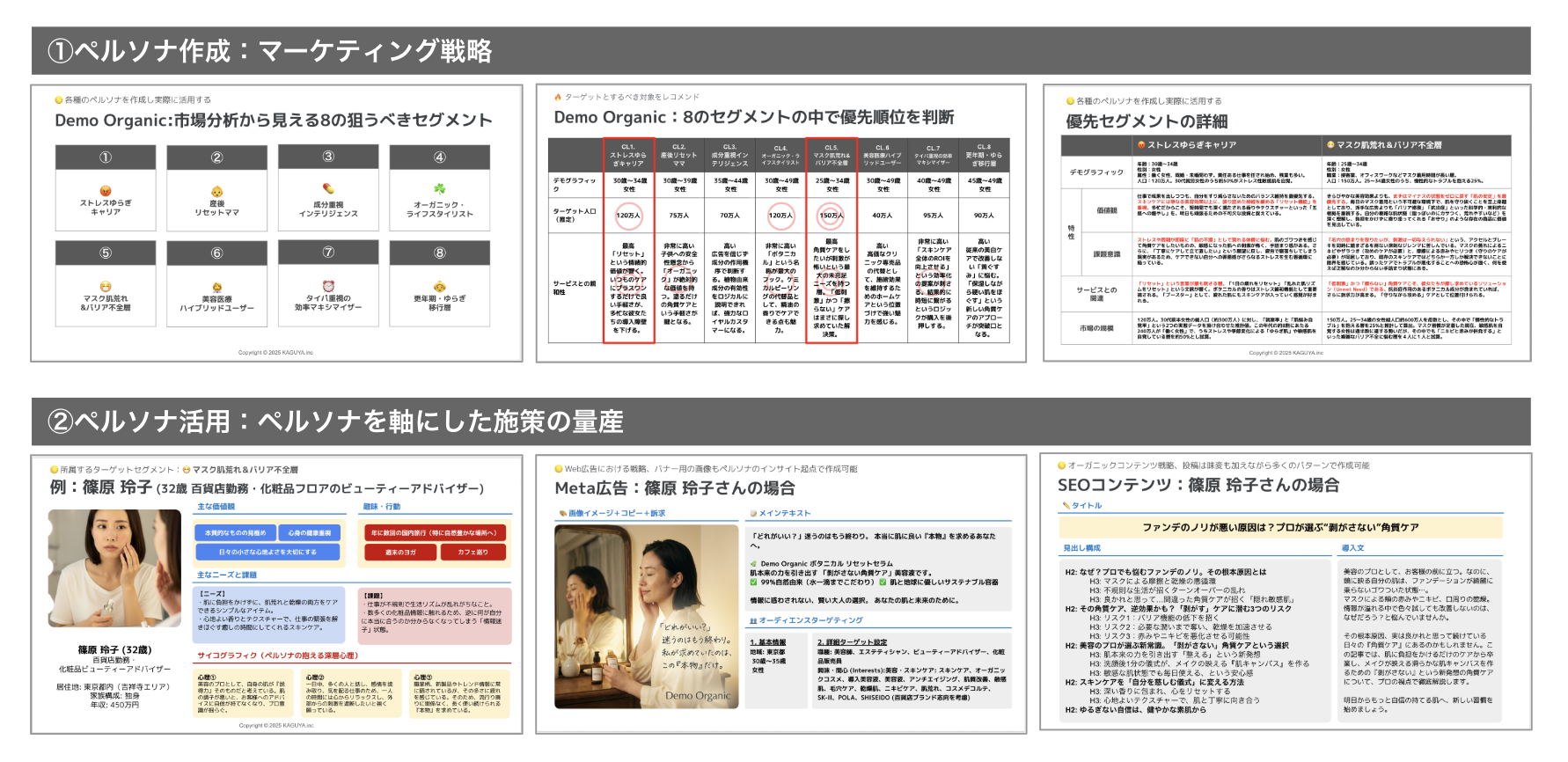Click the masked face emoji in segment ⑤
Viewport: 1568px width, 762px height.
coord(106,286)
